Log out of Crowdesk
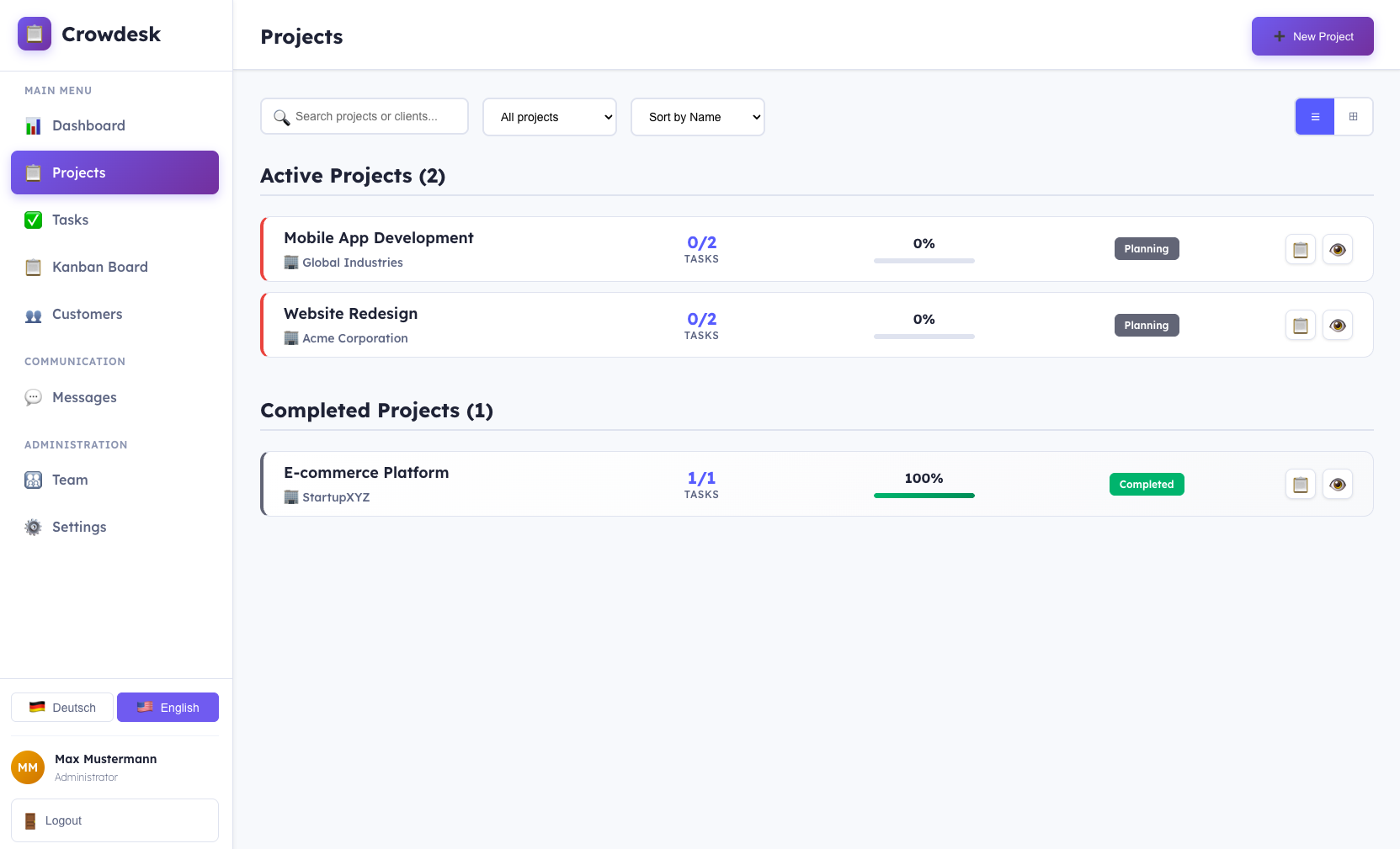Image resolution: width=1400 pixels, height=849 pixels. [114, 820]
